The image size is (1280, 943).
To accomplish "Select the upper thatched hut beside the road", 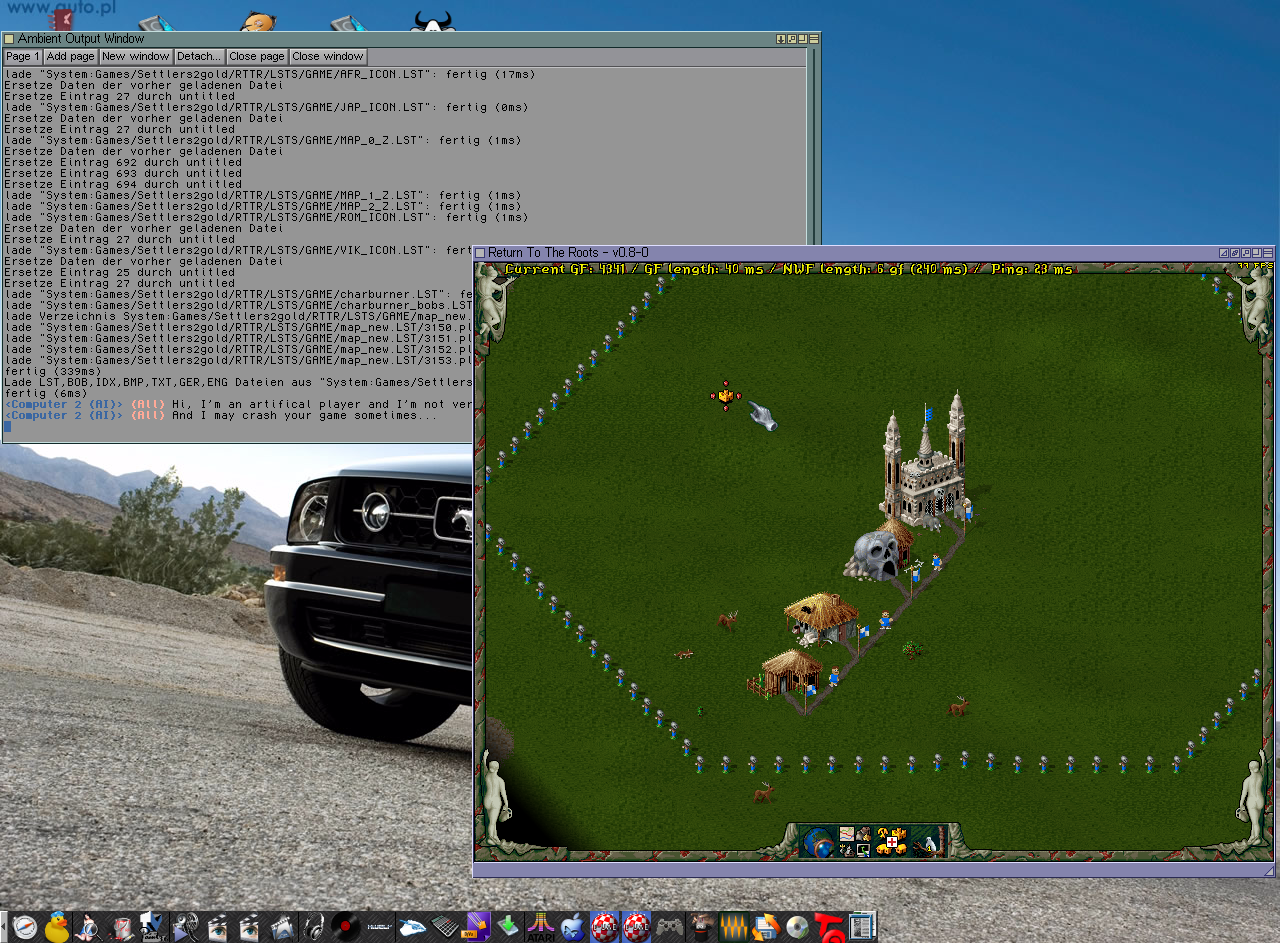I will [x=820, y=618].
